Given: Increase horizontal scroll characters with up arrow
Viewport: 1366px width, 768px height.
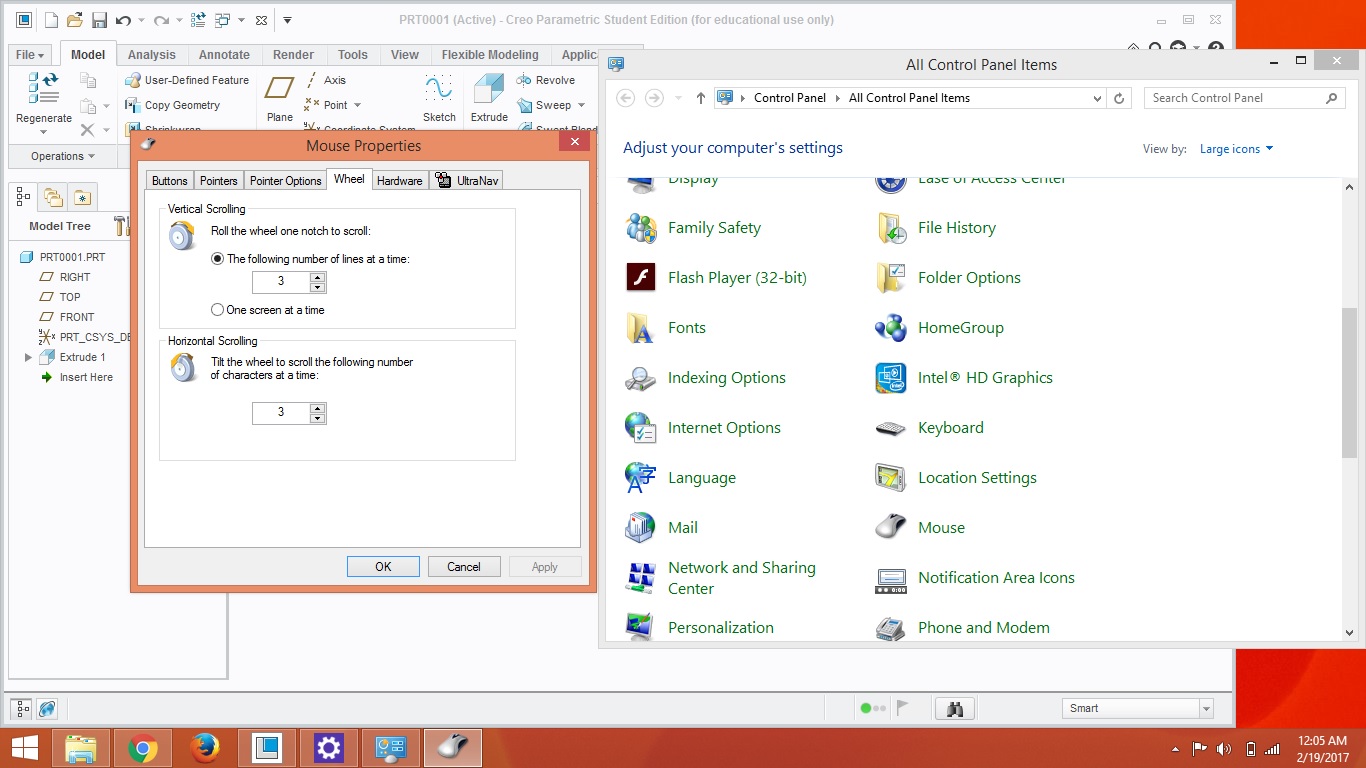Looking at the screenshot, I should click(x=318, y=407).
